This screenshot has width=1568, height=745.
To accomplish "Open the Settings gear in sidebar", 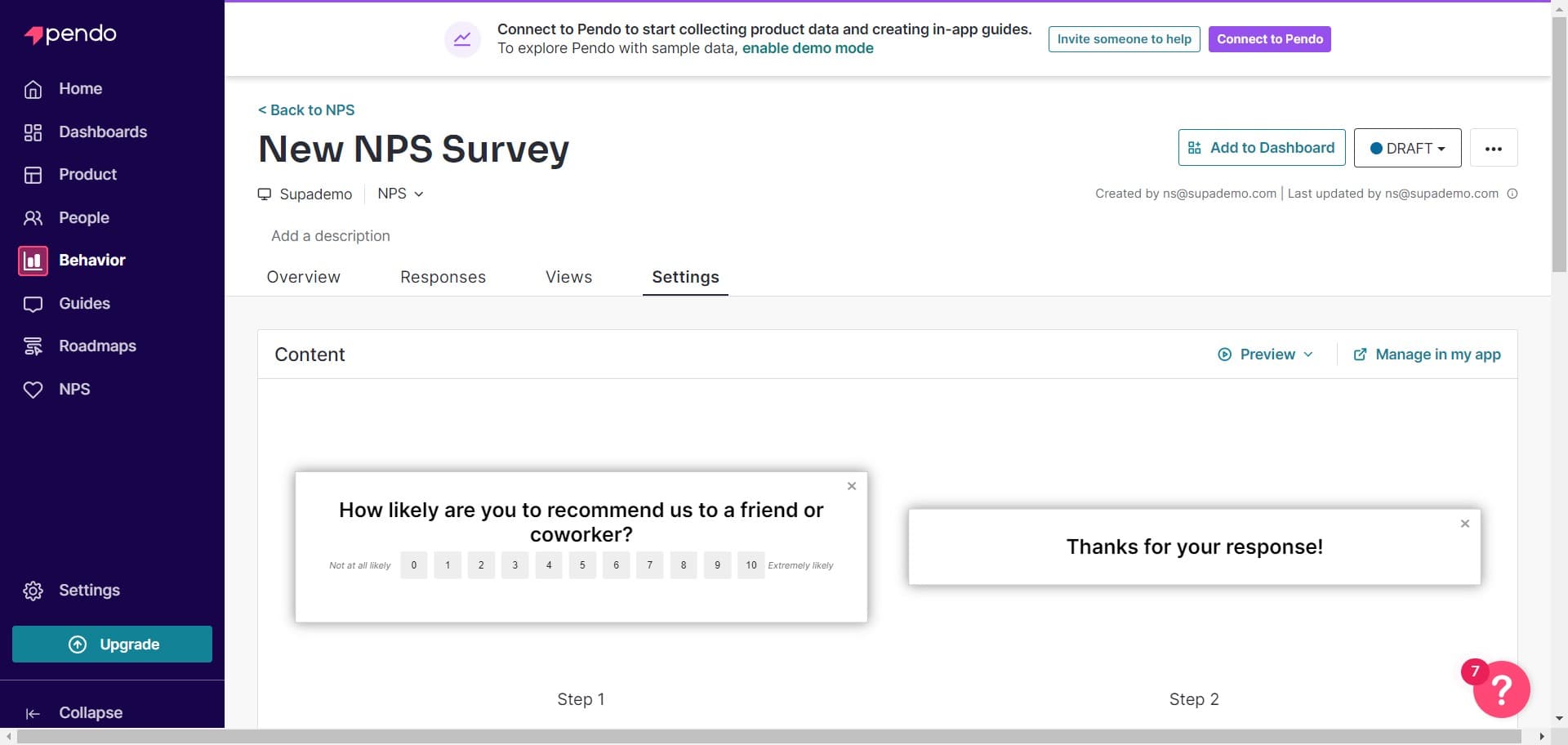I will tap(33, 590).
